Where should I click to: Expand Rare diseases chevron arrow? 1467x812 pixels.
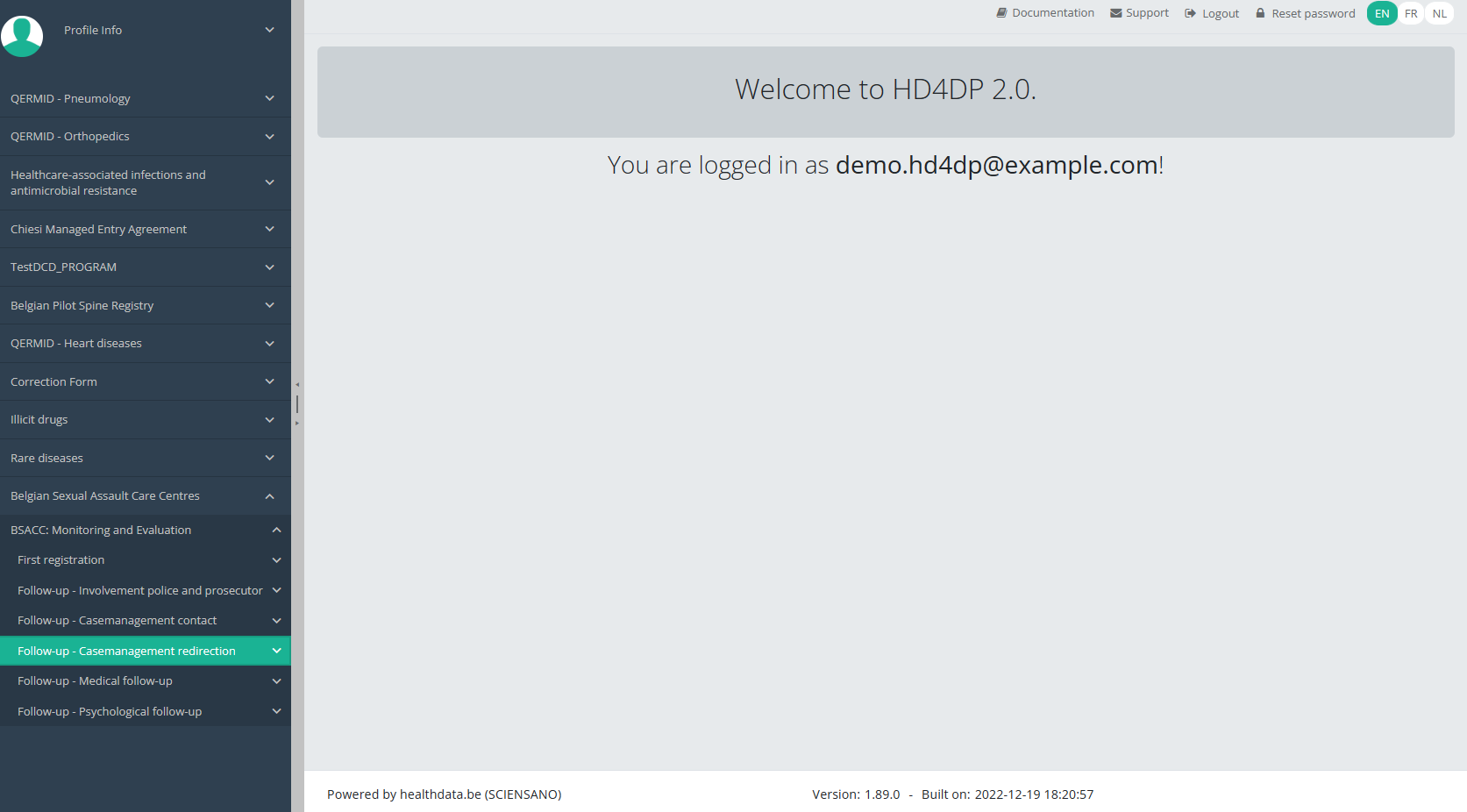coord(269,458)
